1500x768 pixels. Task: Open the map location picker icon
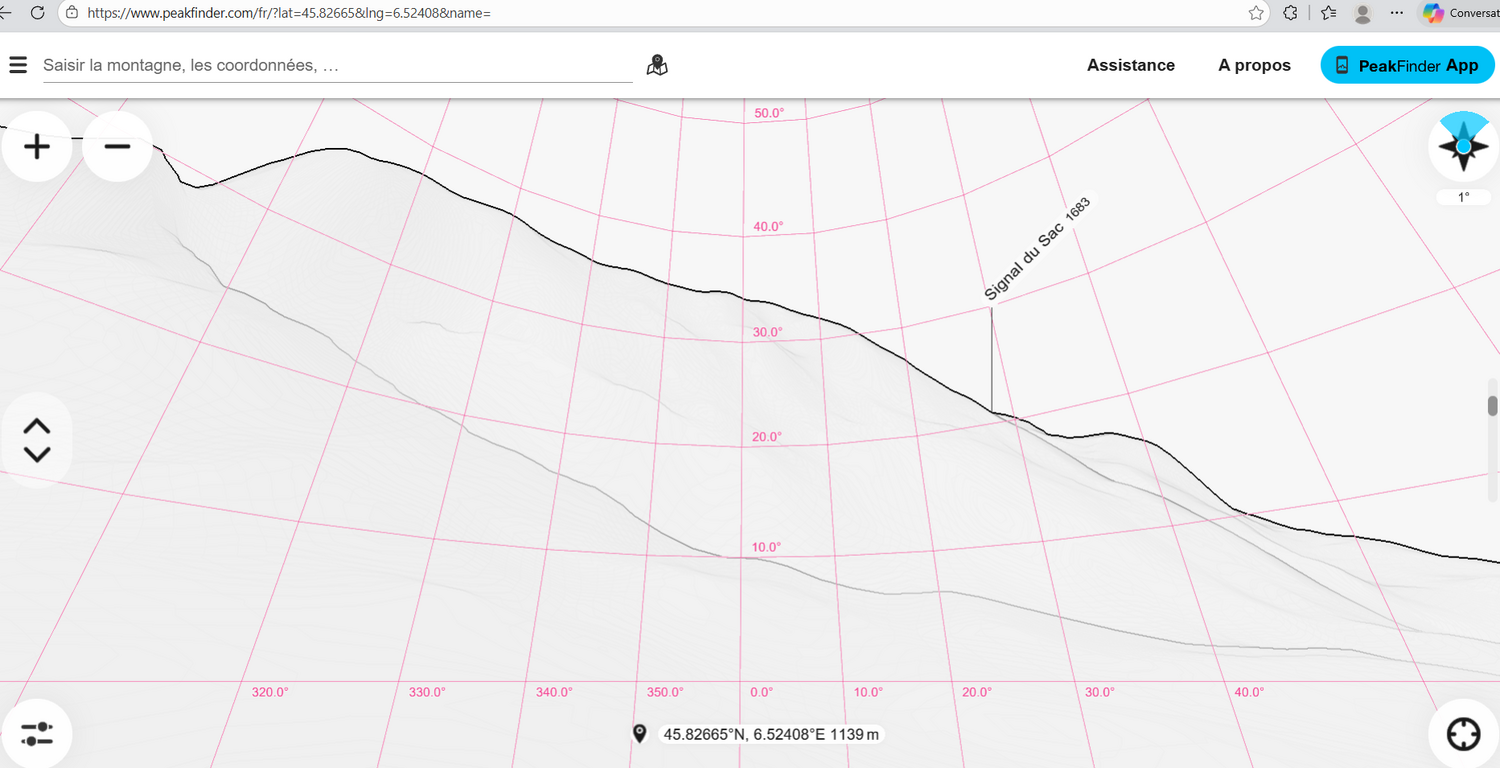[x=657, y=66]
